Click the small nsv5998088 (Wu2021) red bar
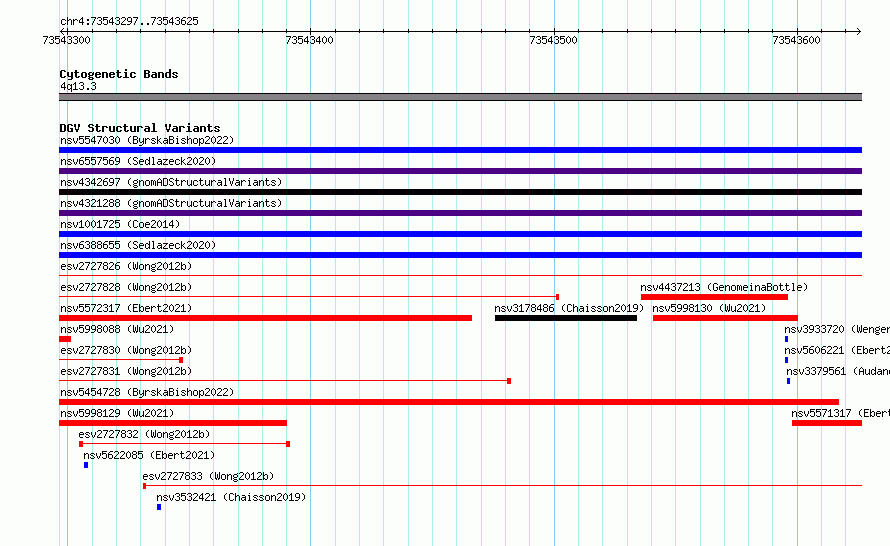Screen dimensions: 890x546 point(65,339)
